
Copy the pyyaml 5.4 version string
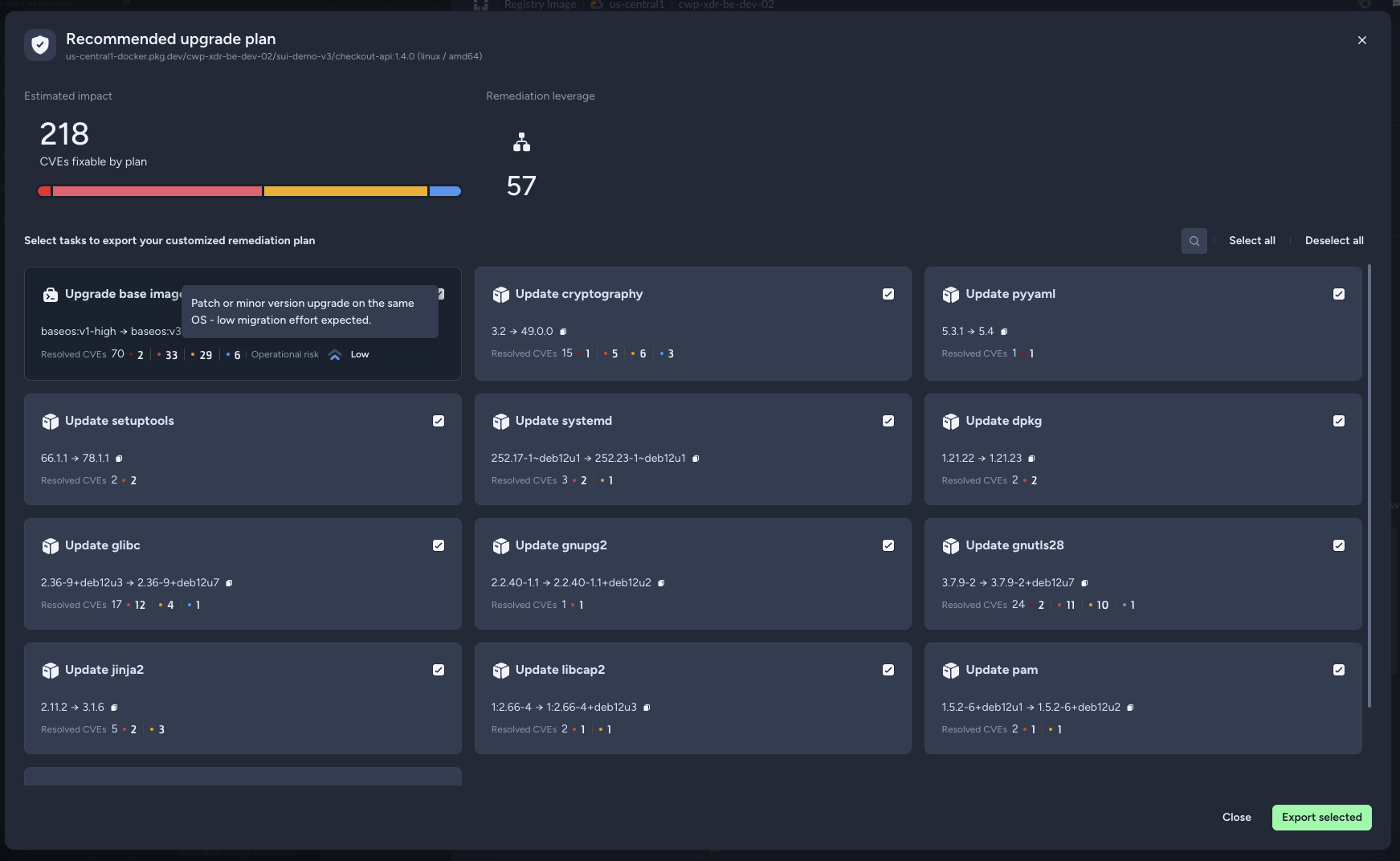coord(1004,332)
